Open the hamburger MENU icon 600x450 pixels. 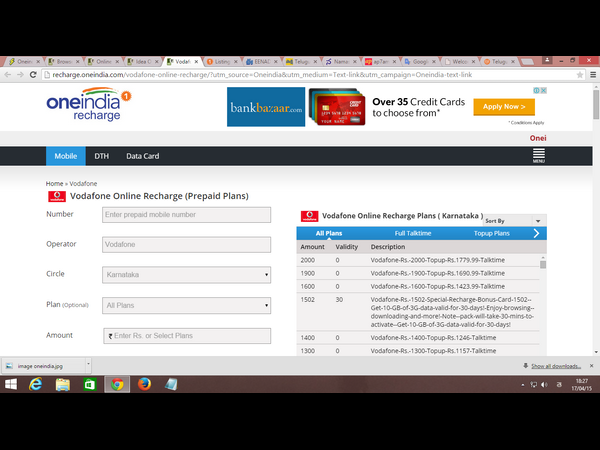pos(539,156)
